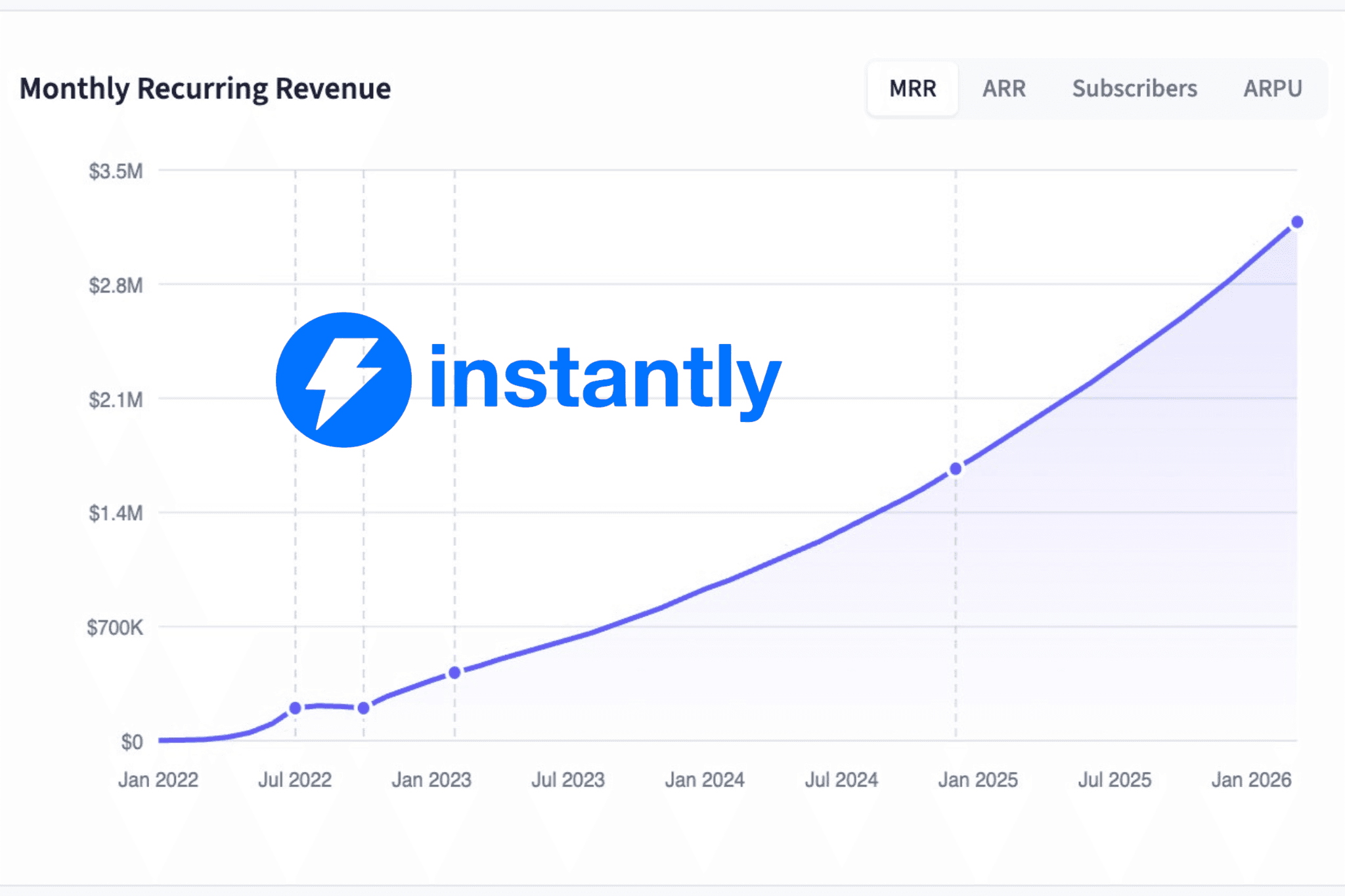The image size is (1345, 896).
Task: Click the Monthly Recurring Revenue title
Action: point(206,89)
